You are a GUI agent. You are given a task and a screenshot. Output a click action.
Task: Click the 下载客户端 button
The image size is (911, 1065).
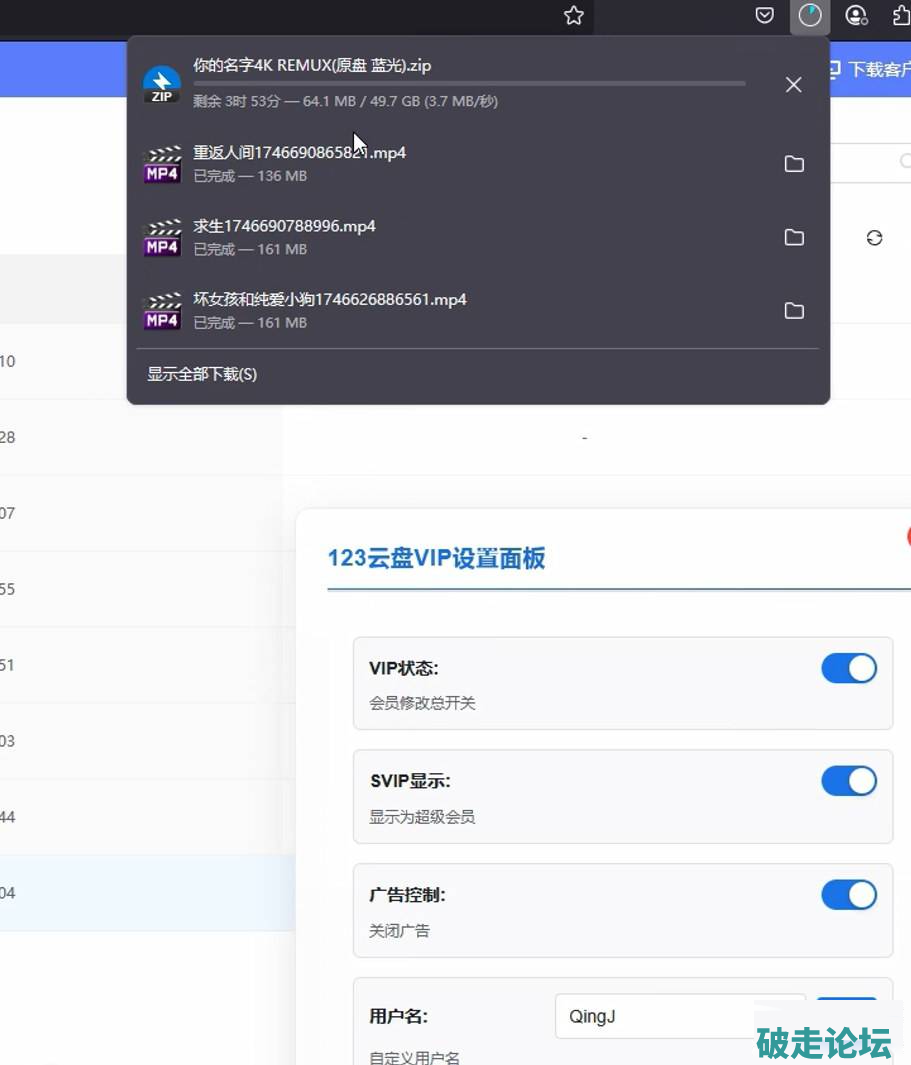[870, 69]
